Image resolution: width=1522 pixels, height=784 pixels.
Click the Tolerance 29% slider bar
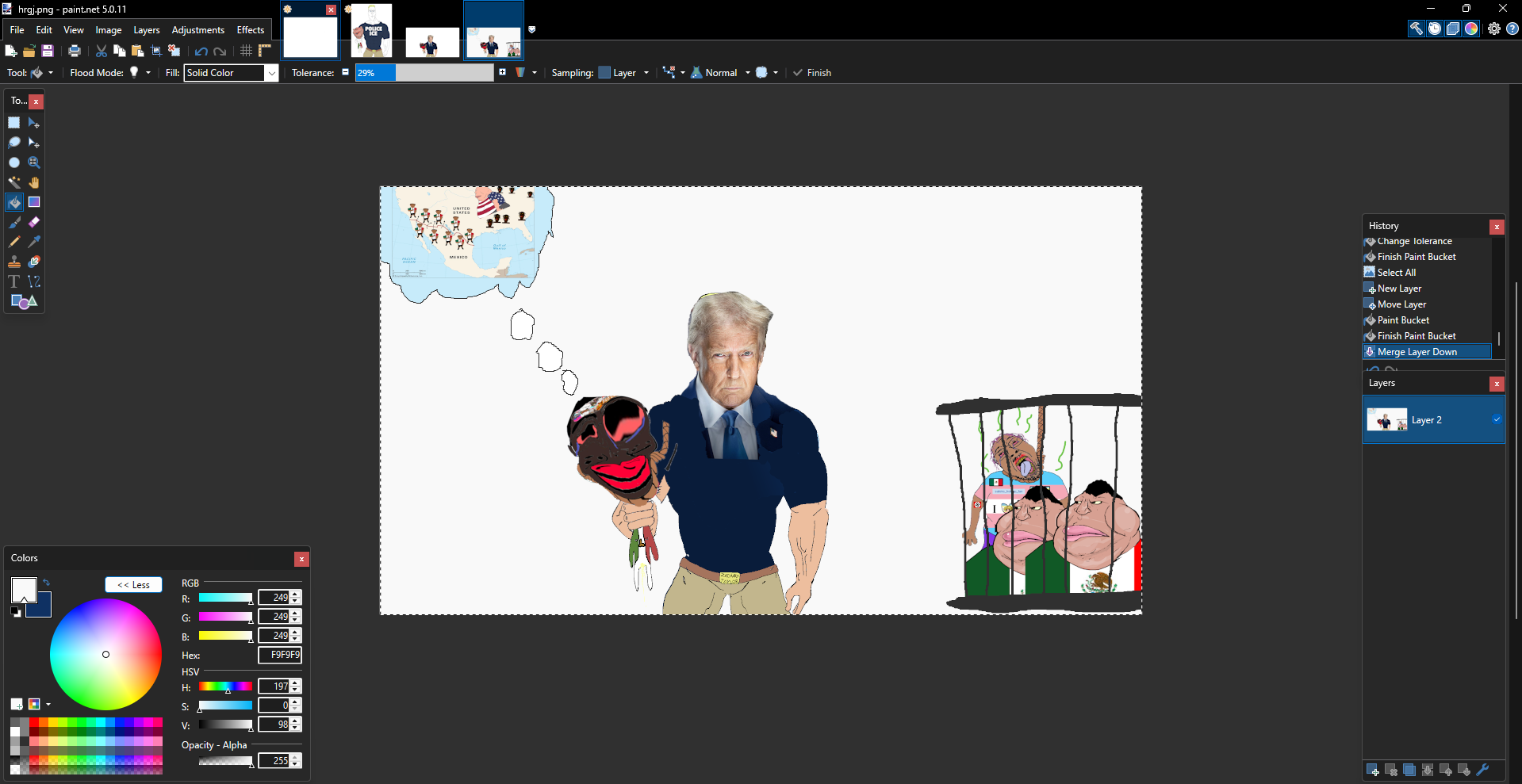point(424,73)
